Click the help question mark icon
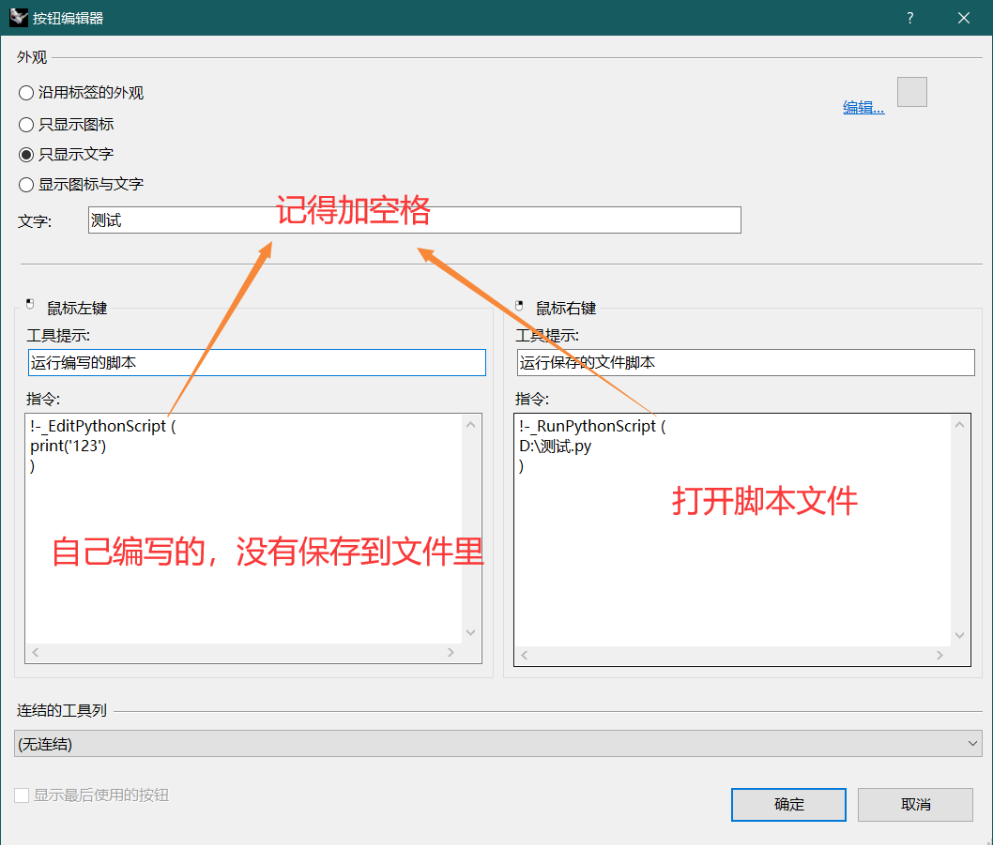The image size is (996, 845). 909,18
